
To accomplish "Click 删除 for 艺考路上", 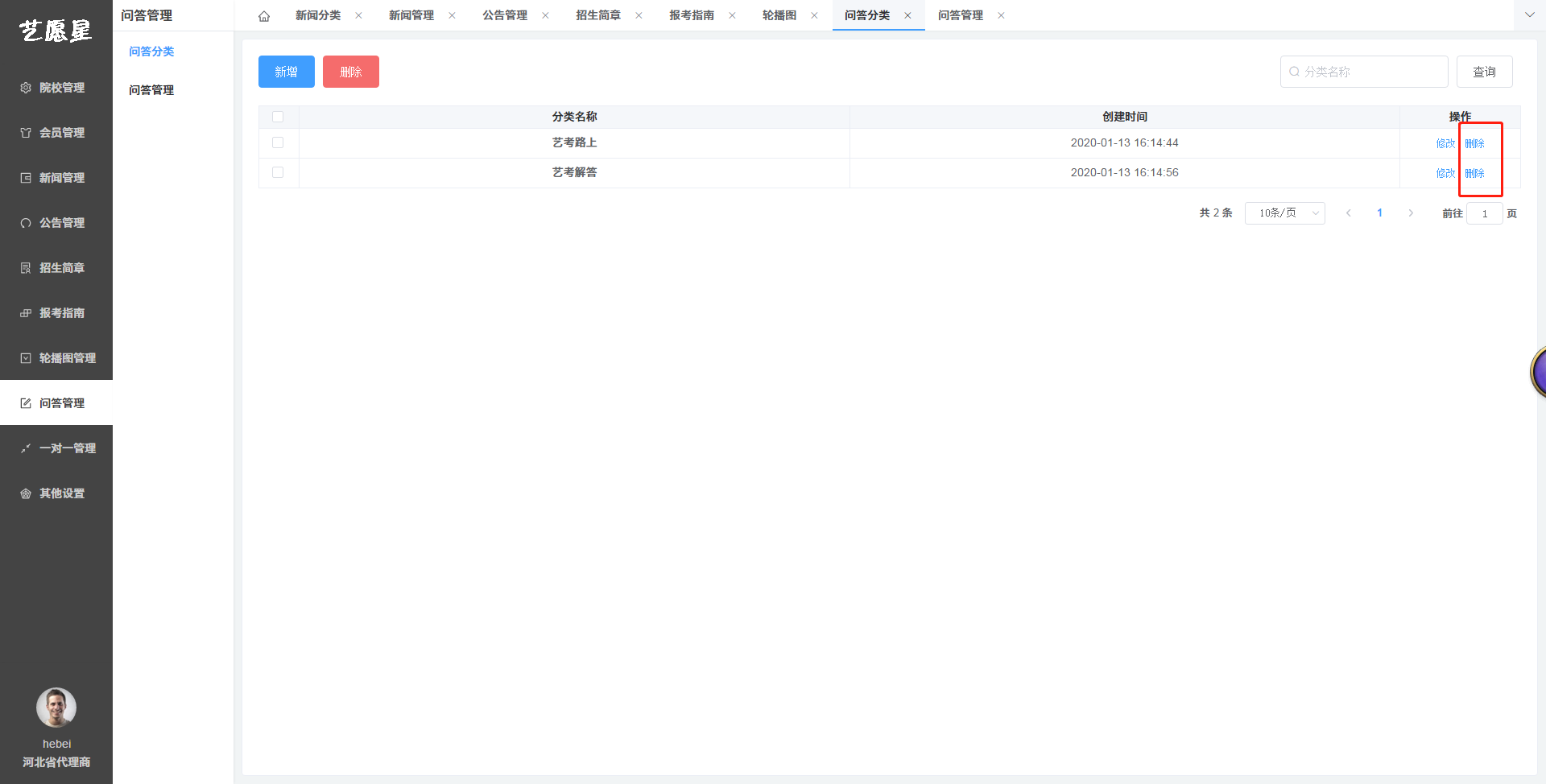I will (1474, 143).
